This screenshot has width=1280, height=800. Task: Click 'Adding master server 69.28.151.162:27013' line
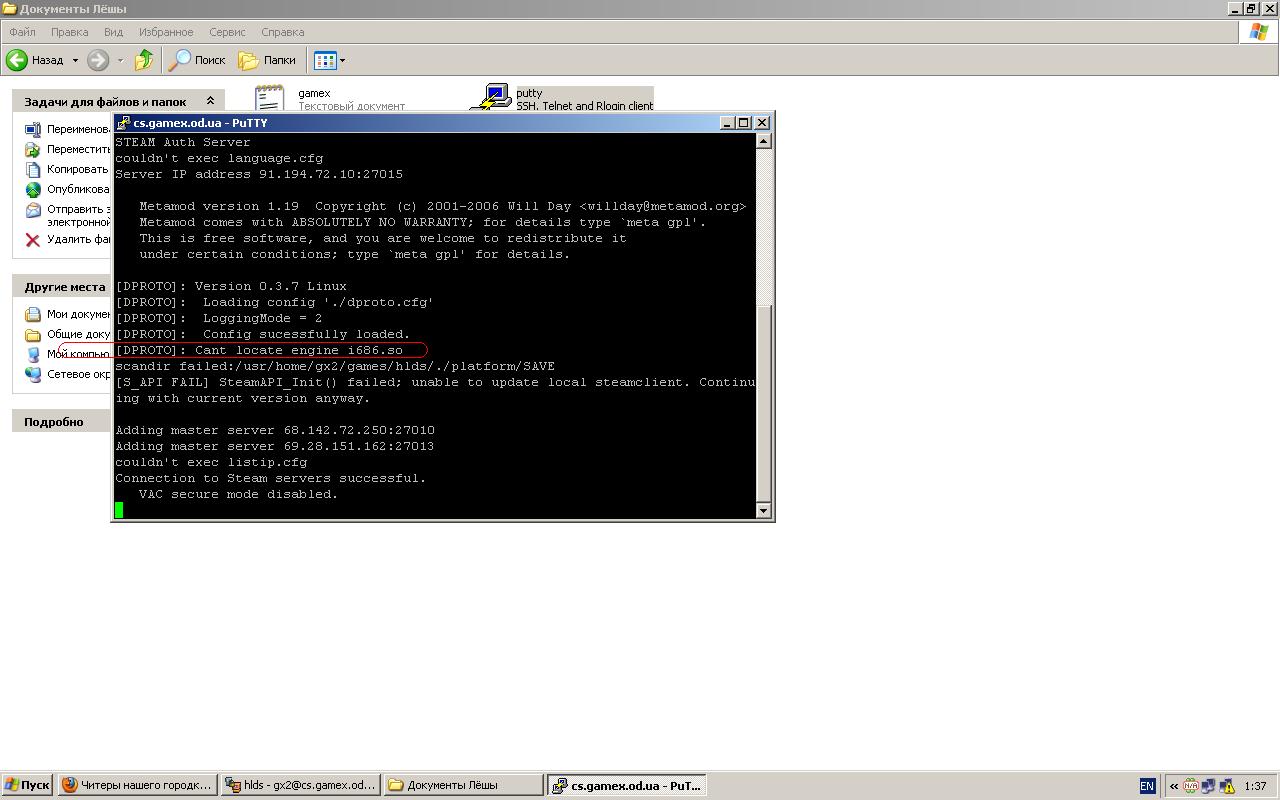coord(275,446)
